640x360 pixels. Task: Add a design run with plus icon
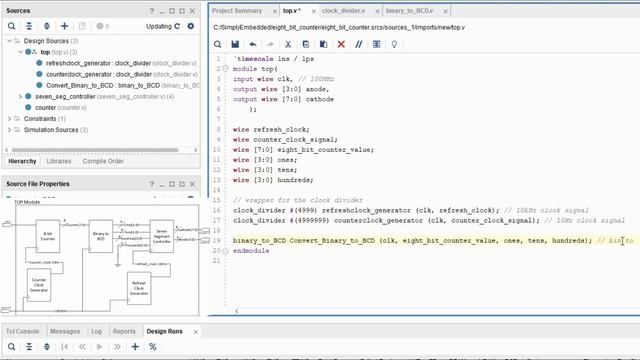(x=135, y=347)
